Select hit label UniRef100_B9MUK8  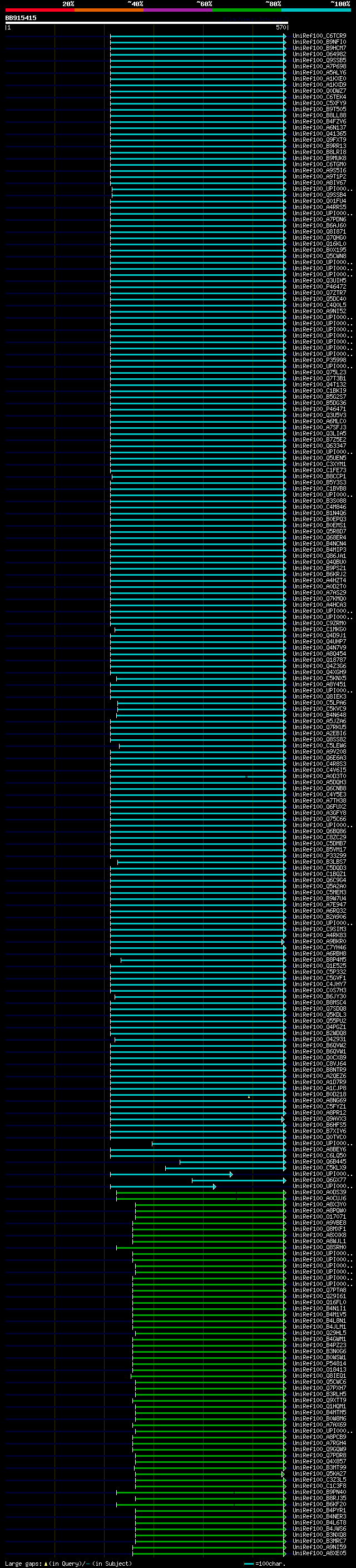[319, 159]
